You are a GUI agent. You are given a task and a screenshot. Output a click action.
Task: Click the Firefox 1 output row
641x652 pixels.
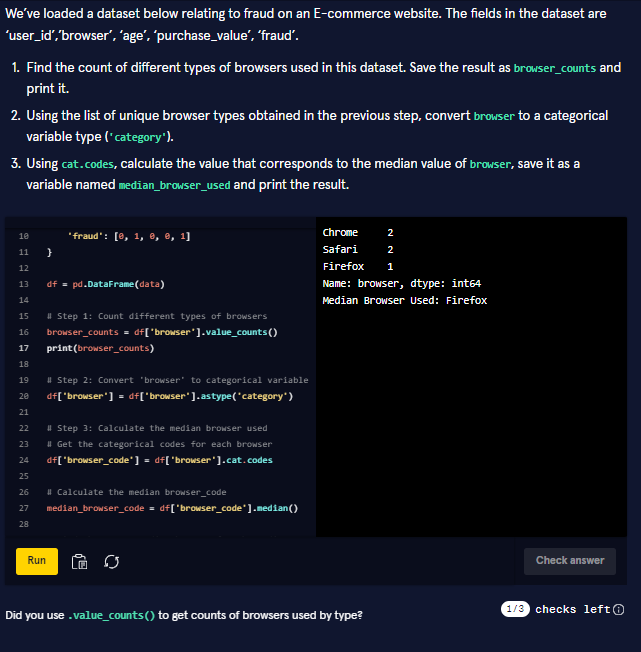358,267
